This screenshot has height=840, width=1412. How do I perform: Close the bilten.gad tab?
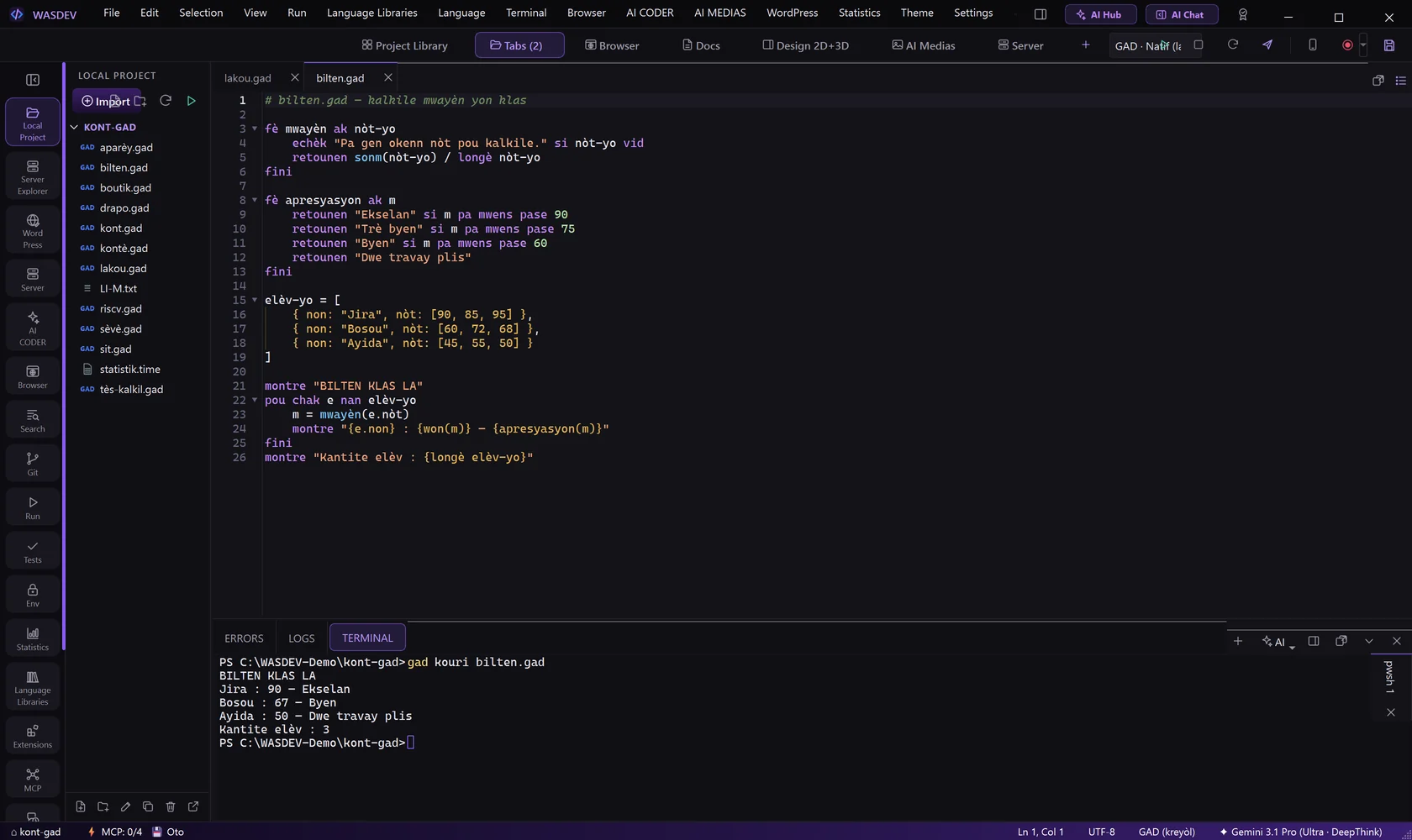tap(388, 77)
